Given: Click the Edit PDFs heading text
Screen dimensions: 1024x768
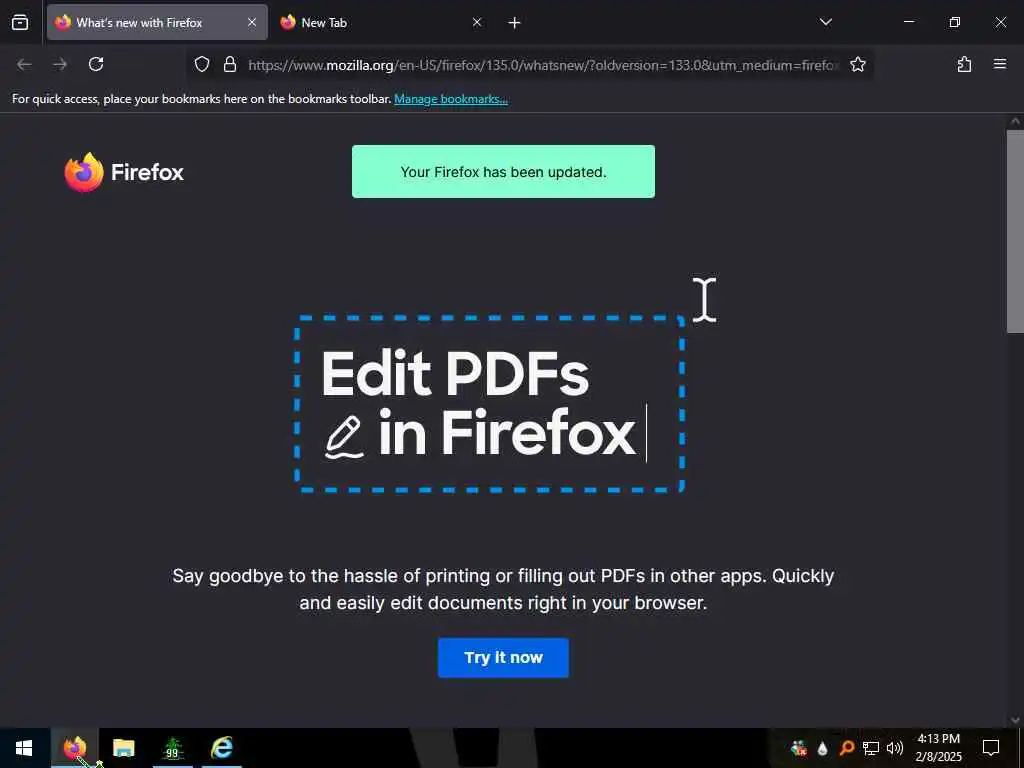Looking at the screenshot, I should [455, 373].
